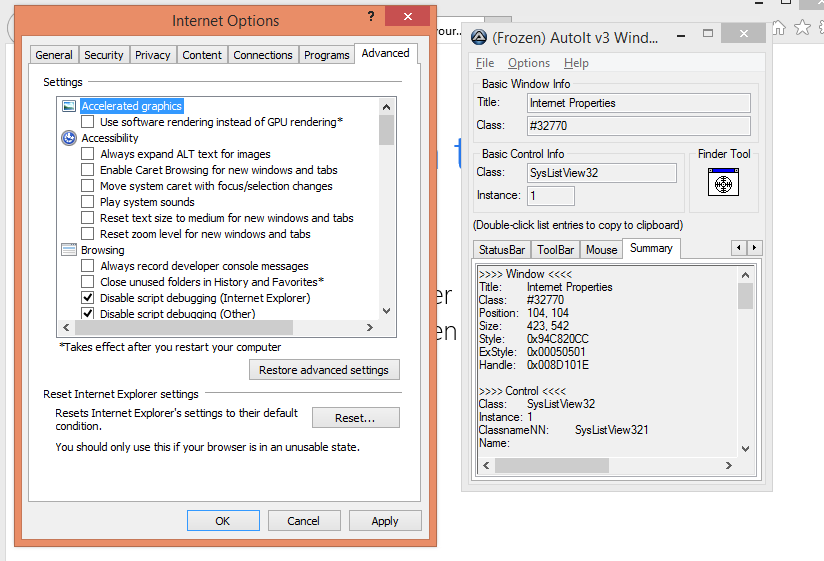The width and height of the screenshot is (824, 561).
Task: Click the AutoIt Summary horizontal scroll left arrow
Action: (x=486, y=465)
